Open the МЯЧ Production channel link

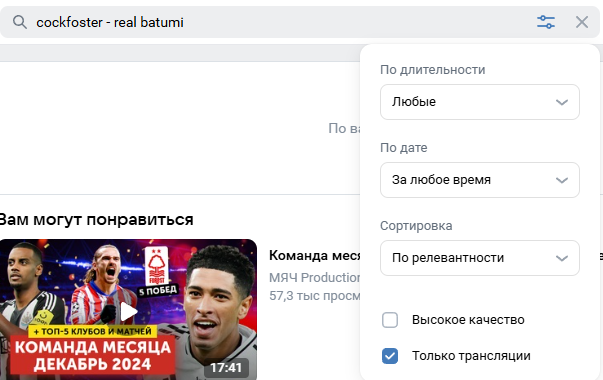(x=315, y=277)
